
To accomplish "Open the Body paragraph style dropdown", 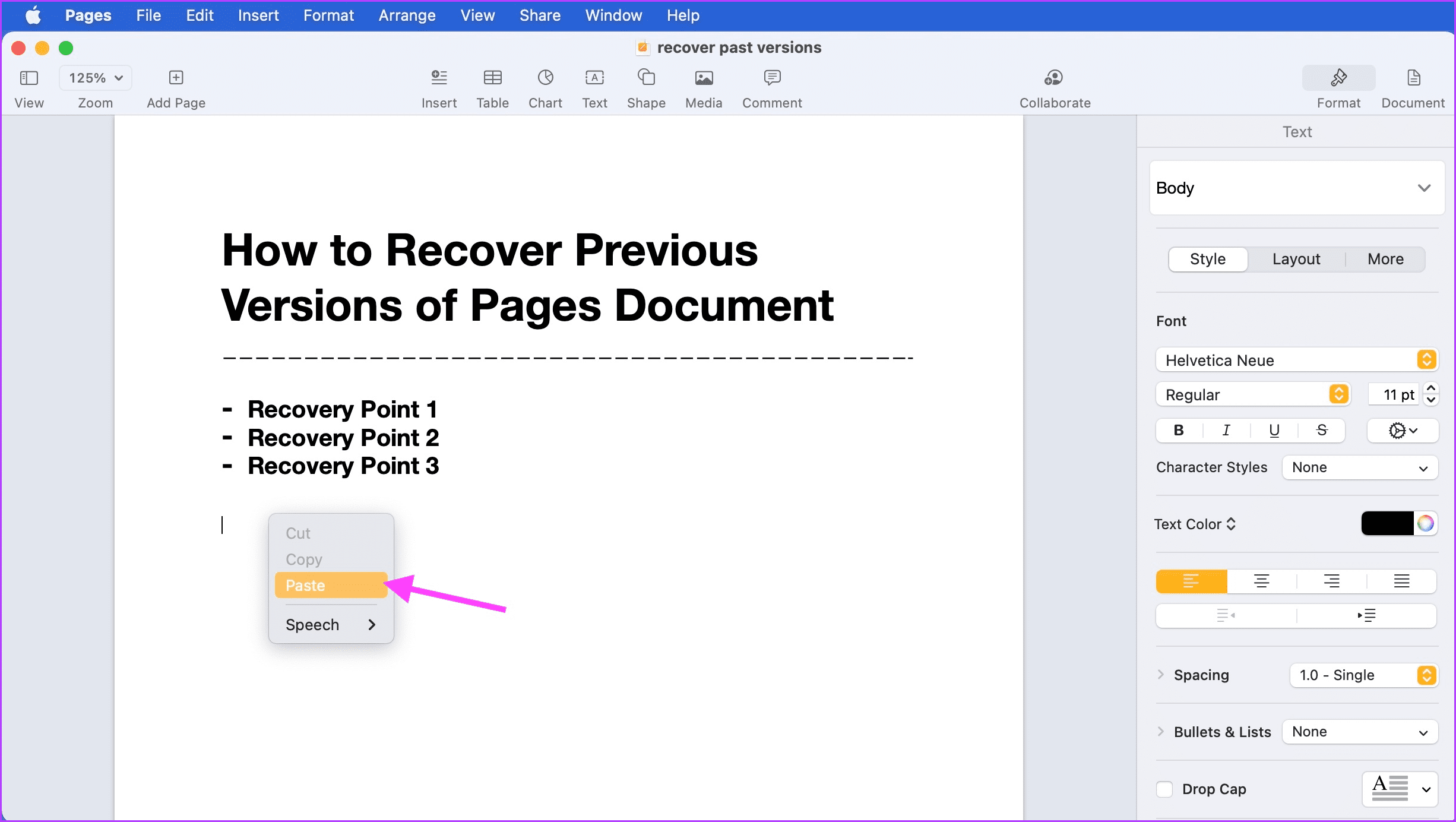I will 1296,188.
